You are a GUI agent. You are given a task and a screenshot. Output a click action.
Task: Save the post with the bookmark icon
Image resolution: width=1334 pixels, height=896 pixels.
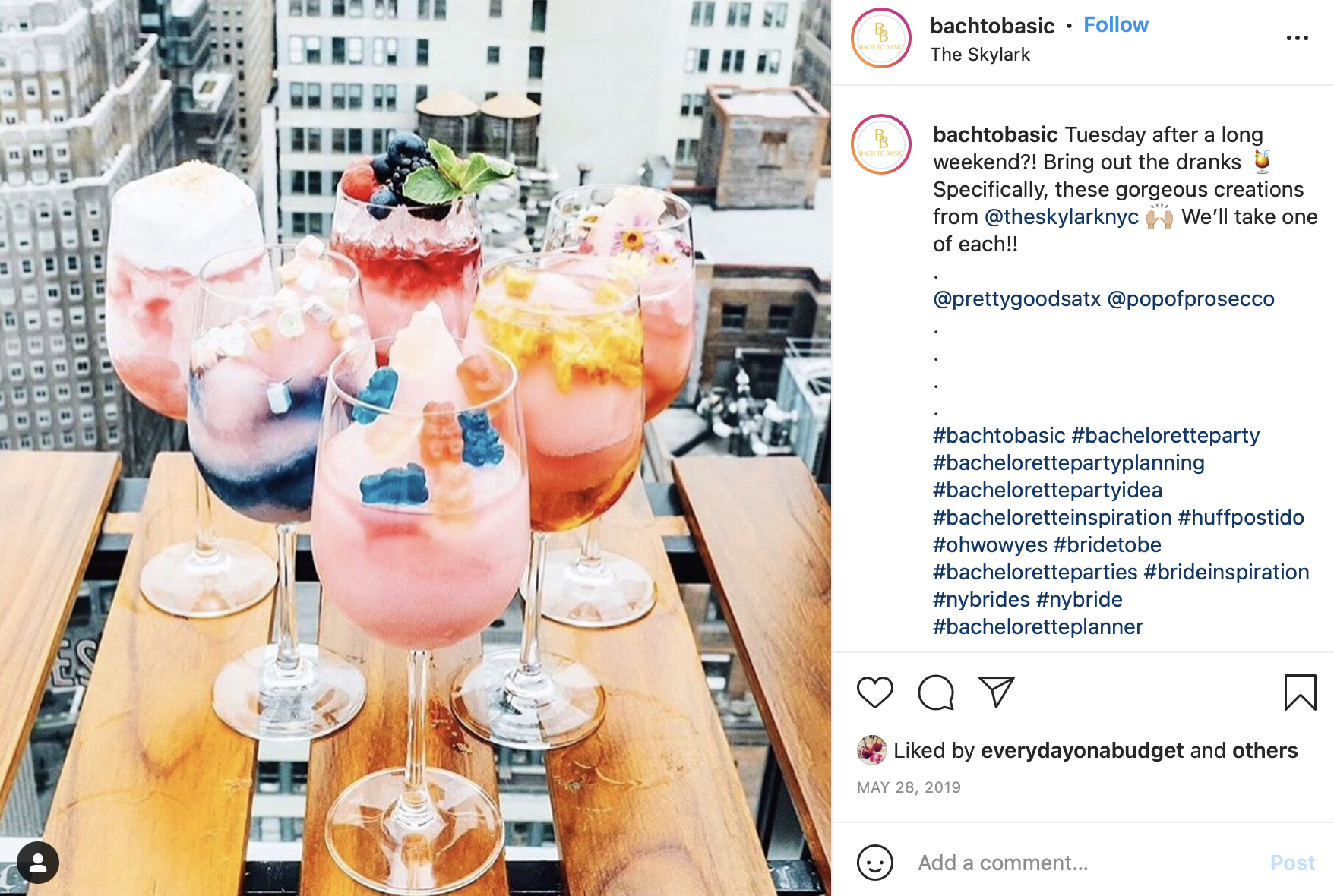click(1300, 693)
